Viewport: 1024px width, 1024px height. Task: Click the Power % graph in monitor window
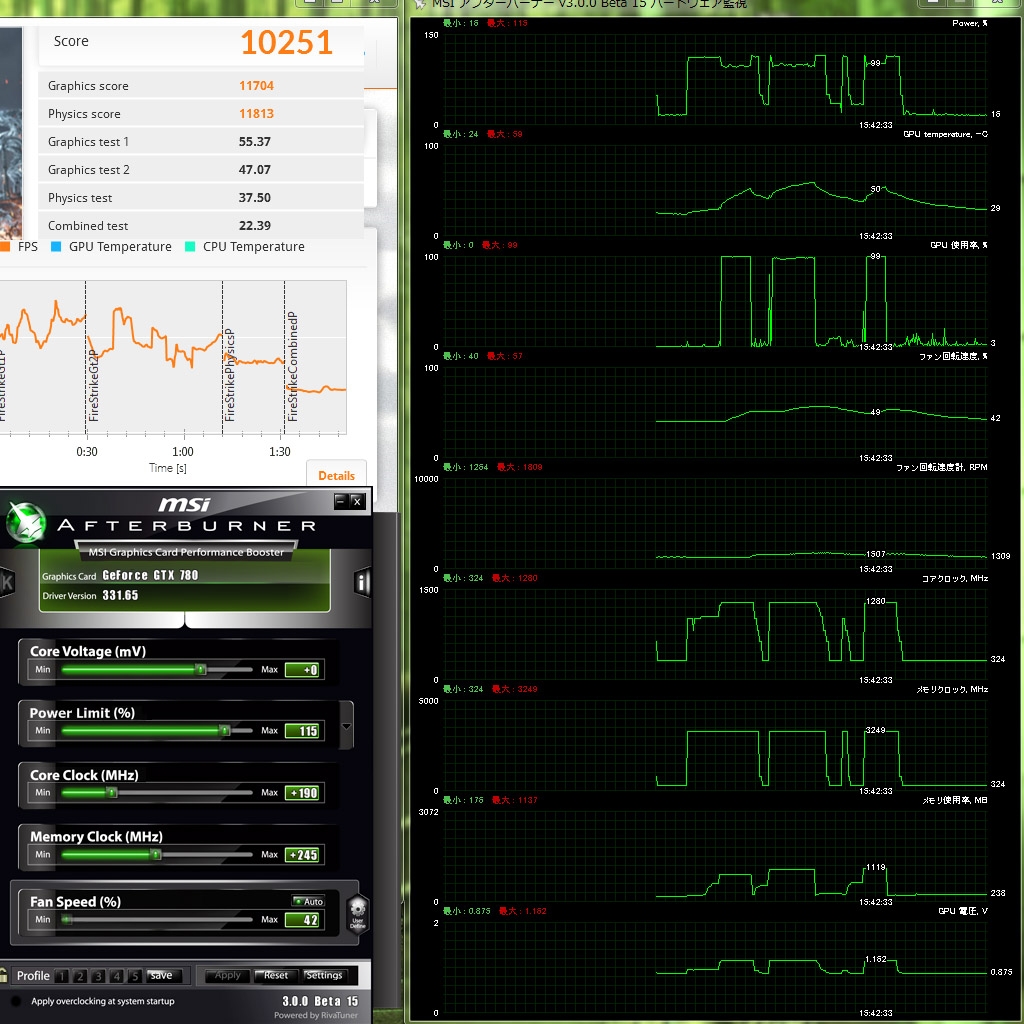pos(715,79)
